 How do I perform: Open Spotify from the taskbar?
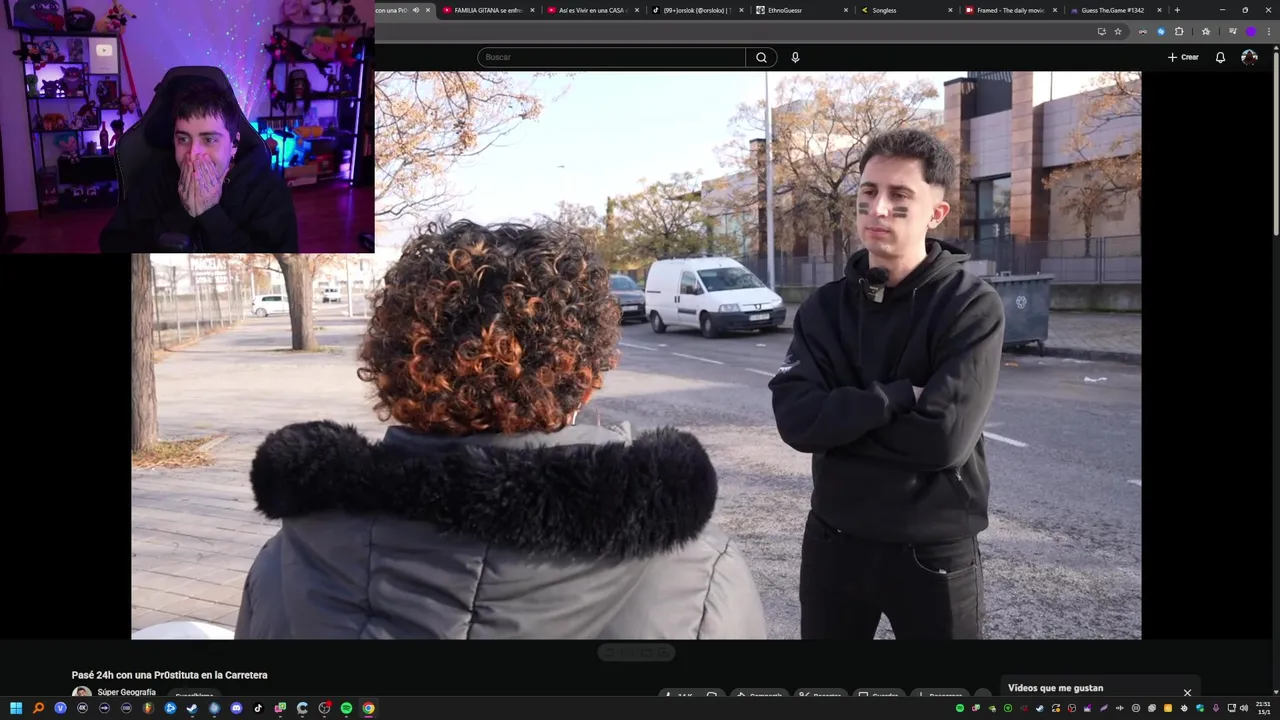[346, 708]
